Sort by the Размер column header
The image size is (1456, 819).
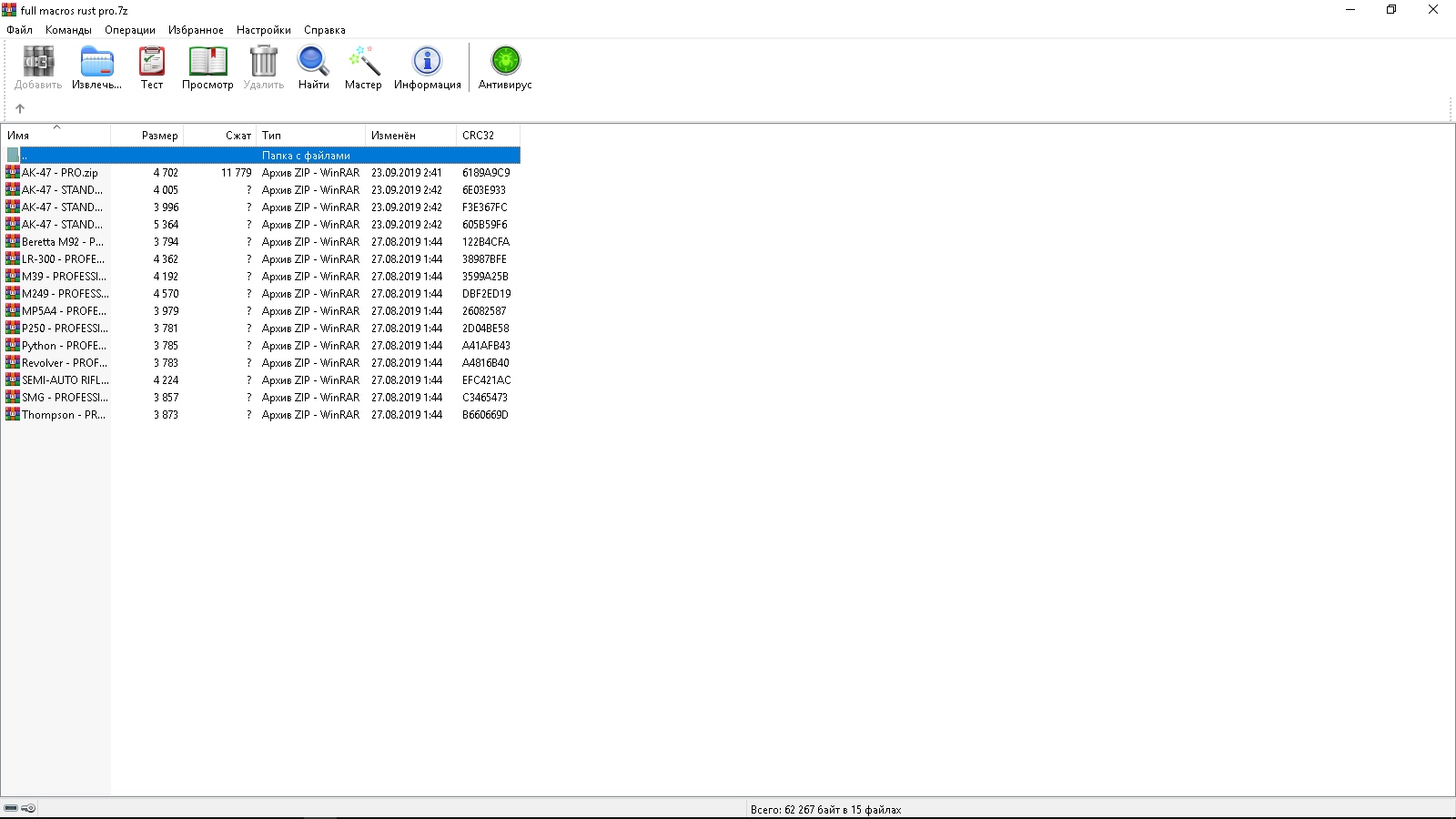tap(147, 135)
